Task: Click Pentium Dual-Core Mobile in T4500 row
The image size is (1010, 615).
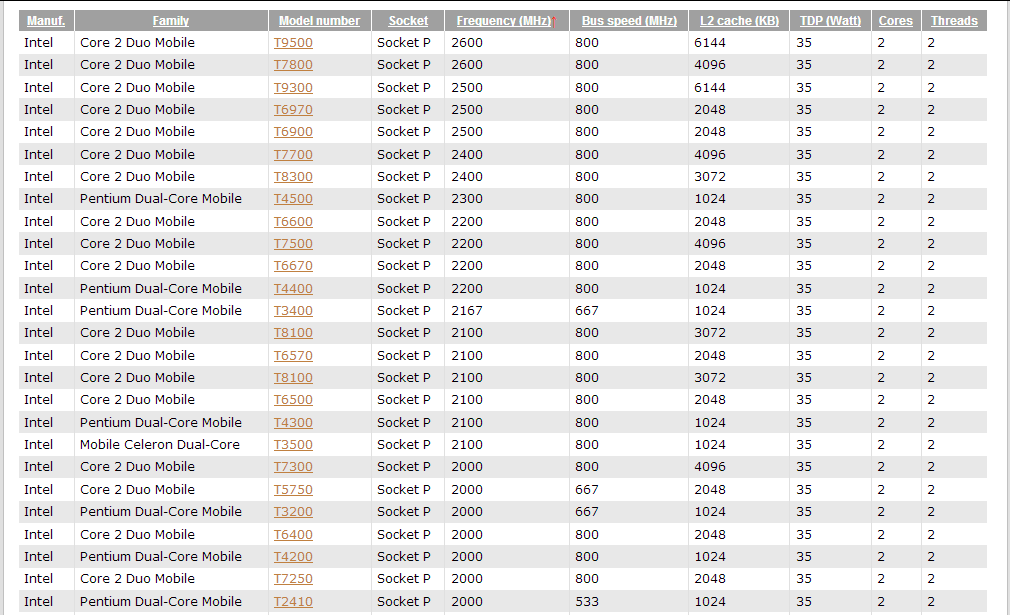Action: click(161, 198)
